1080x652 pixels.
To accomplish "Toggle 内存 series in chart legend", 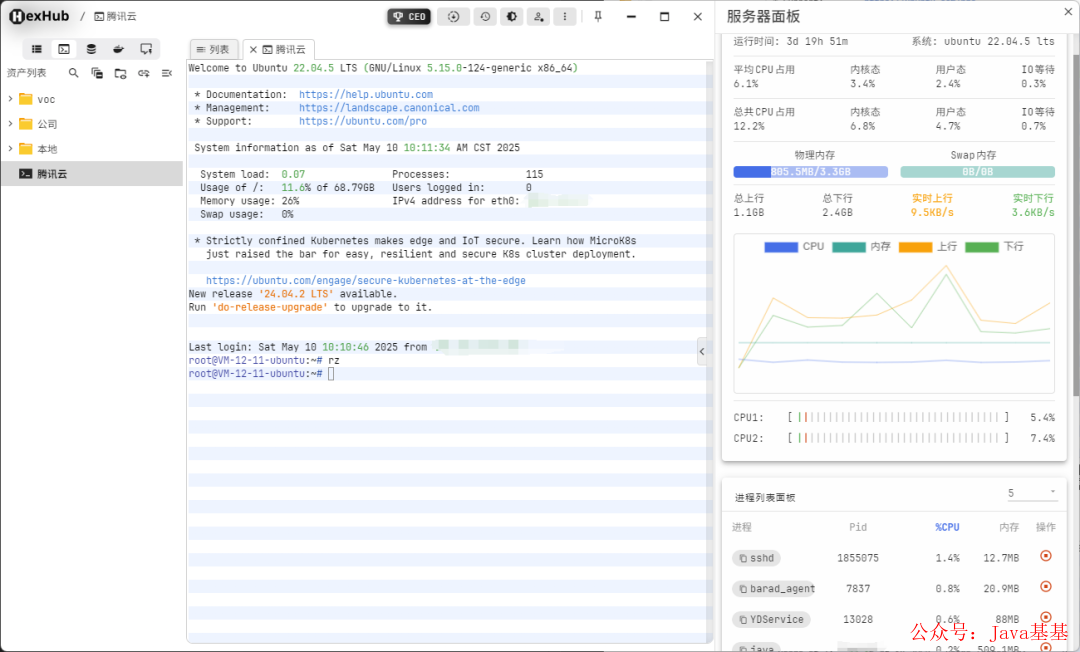I will [861, 246].
